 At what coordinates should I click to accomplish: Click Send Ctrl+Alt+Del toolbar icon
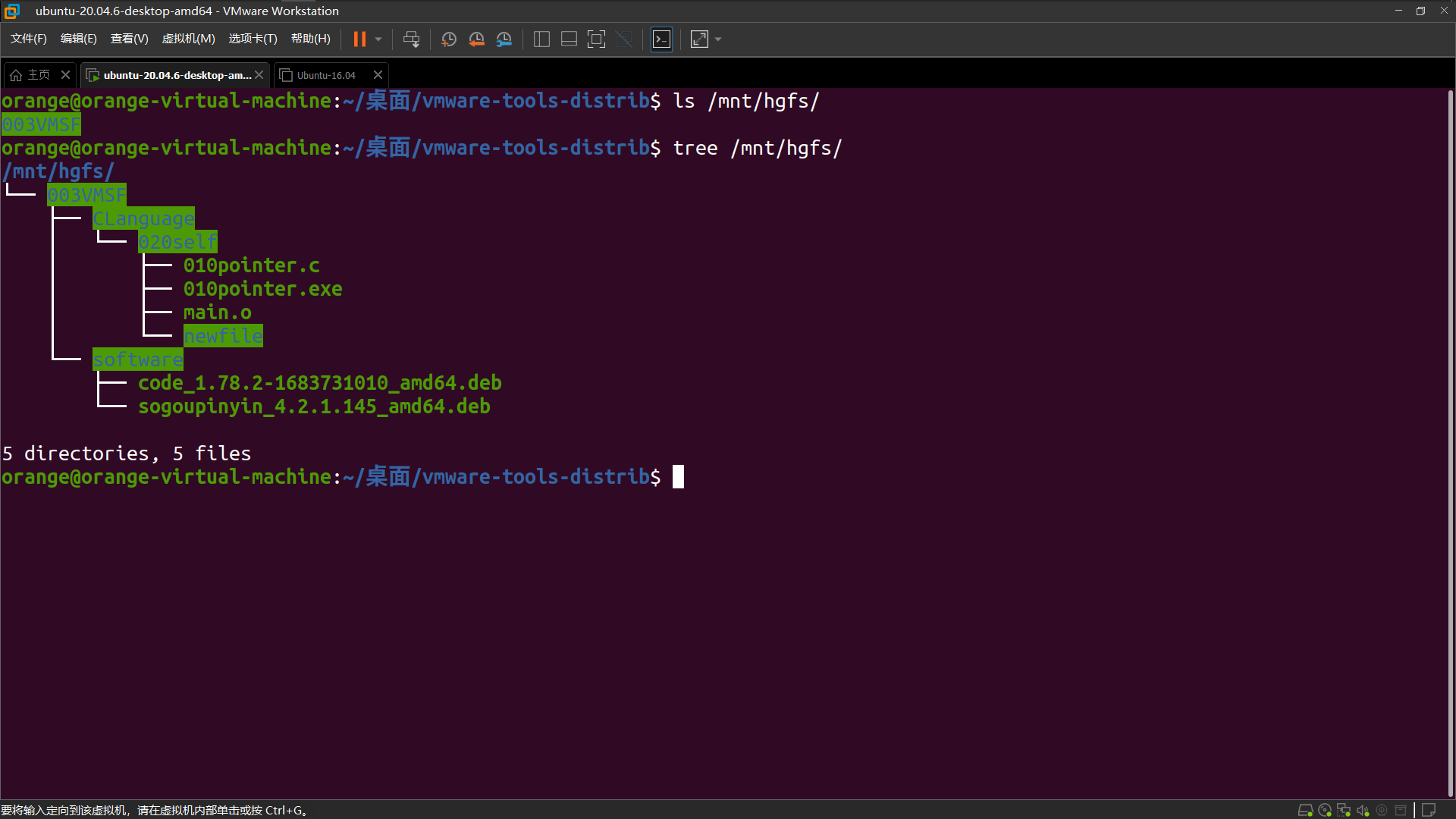coord(411,39)
